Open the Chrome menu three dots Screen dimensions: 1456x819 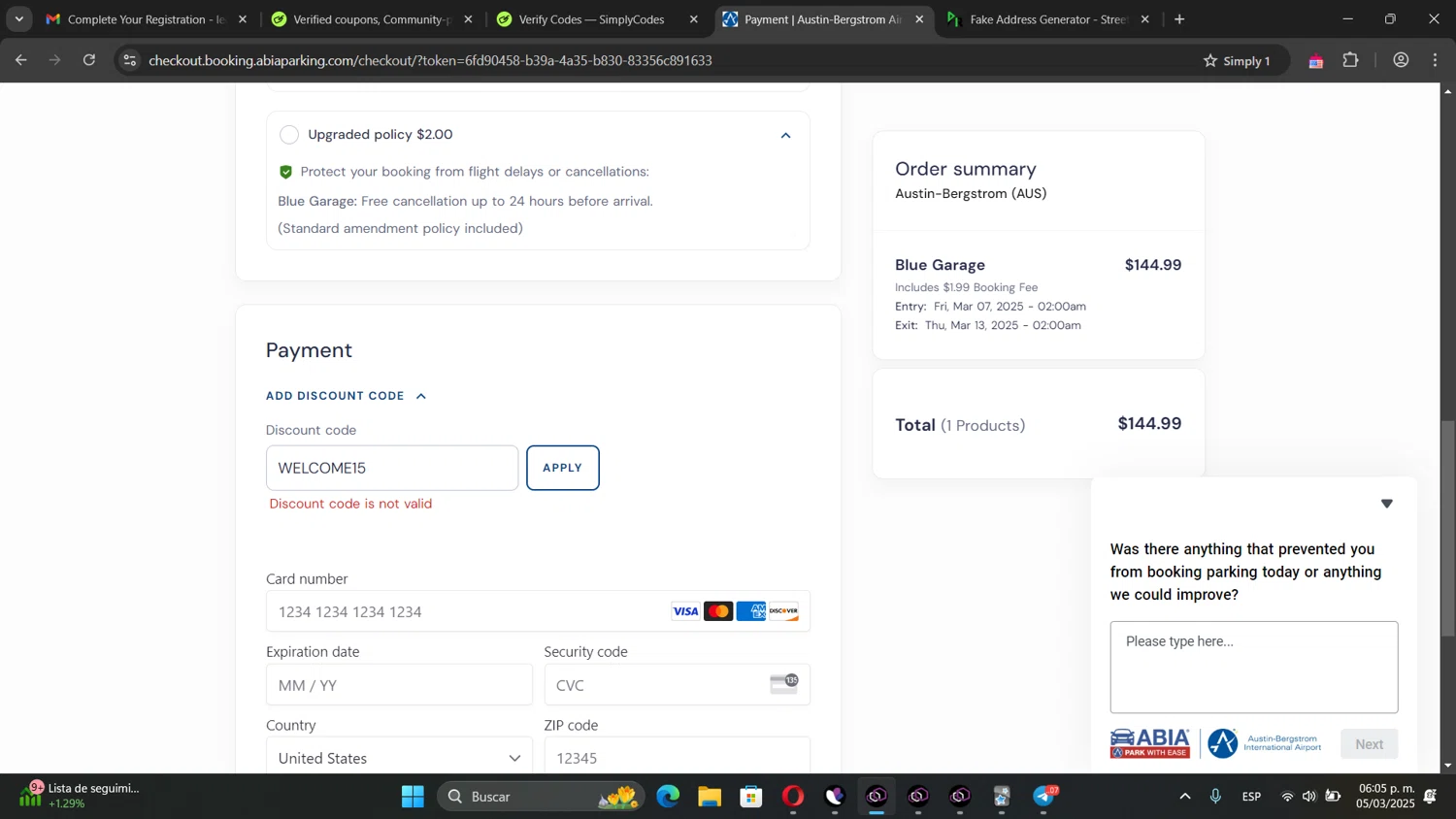click(x=1436, y=60)
